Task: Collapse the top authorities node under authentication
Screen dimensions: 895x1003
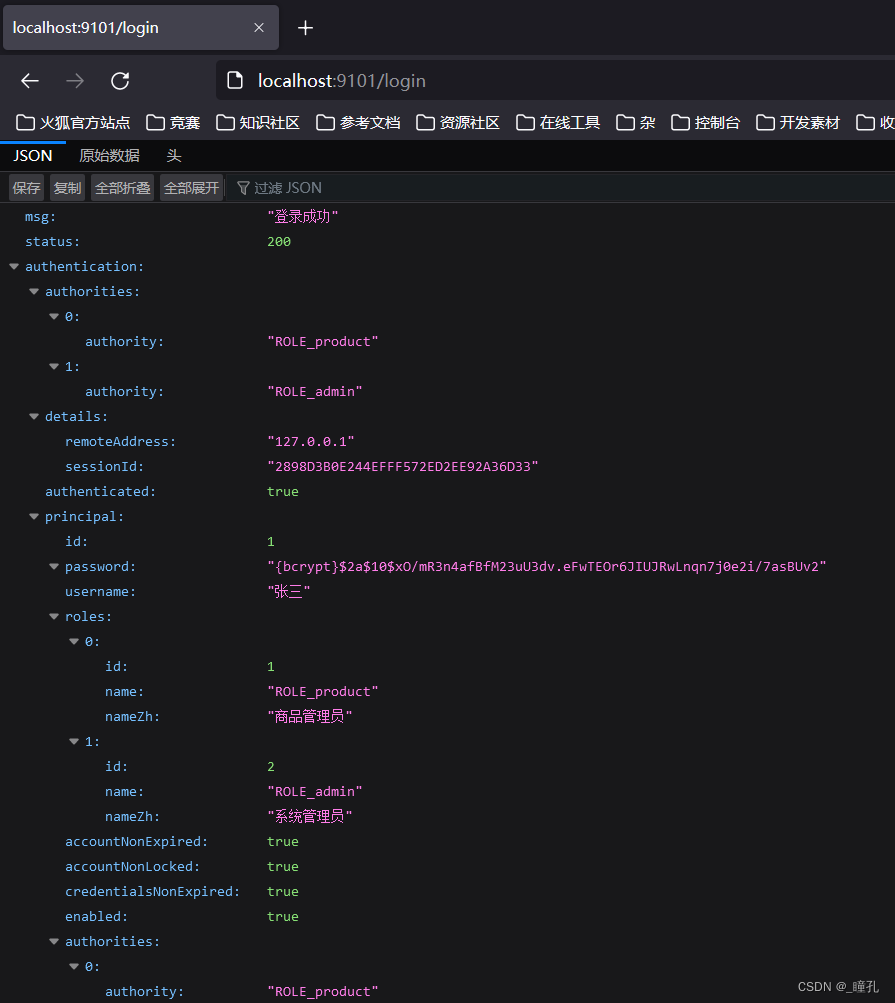Action: click(x=34, y=291)
